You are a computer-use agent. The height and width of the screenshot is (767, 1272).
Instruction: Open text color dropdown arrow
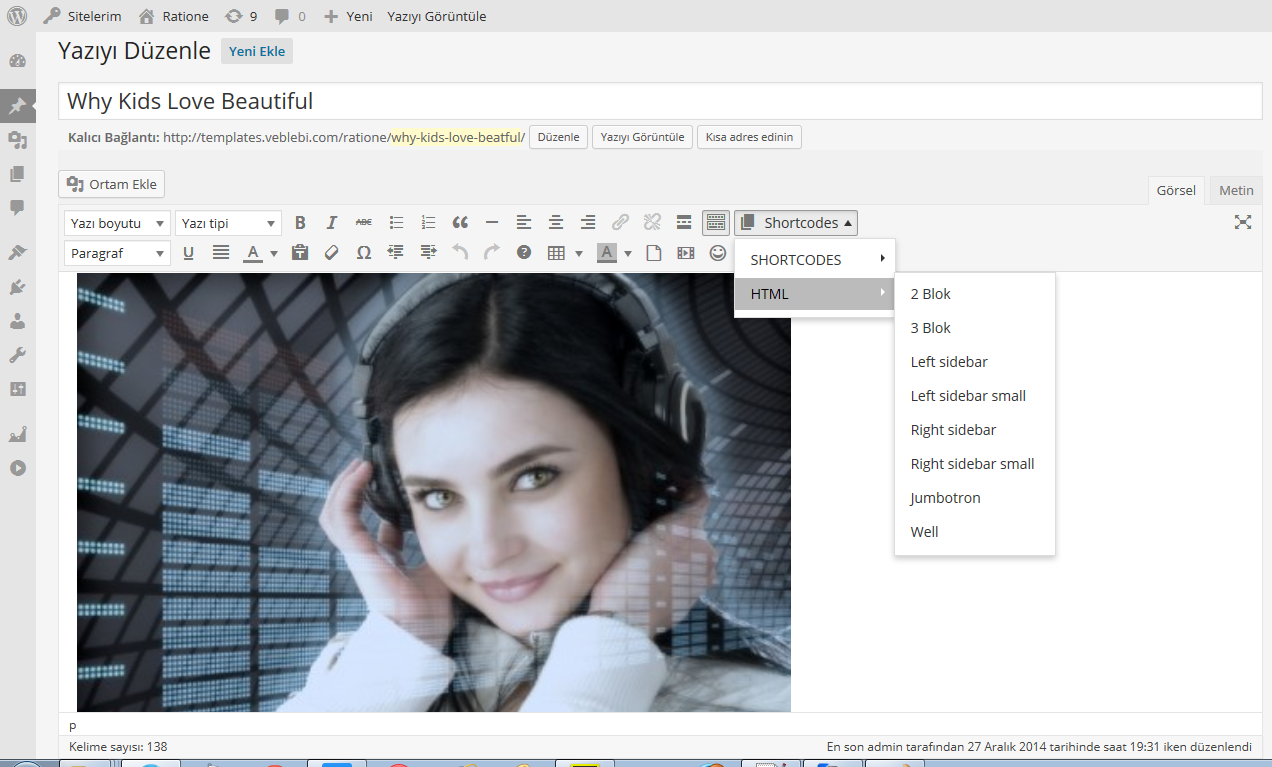(x=273, y=254)
